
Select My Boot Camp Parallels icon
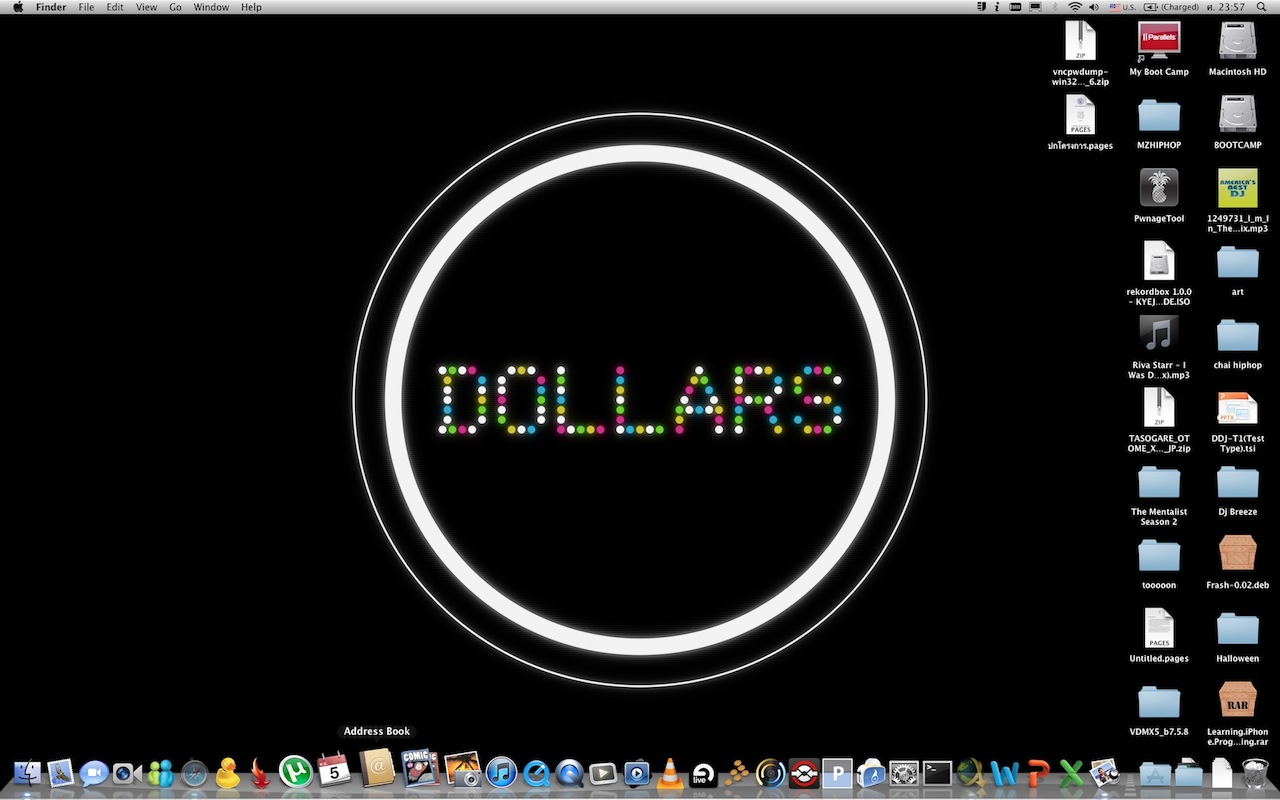coord(1159,41)
